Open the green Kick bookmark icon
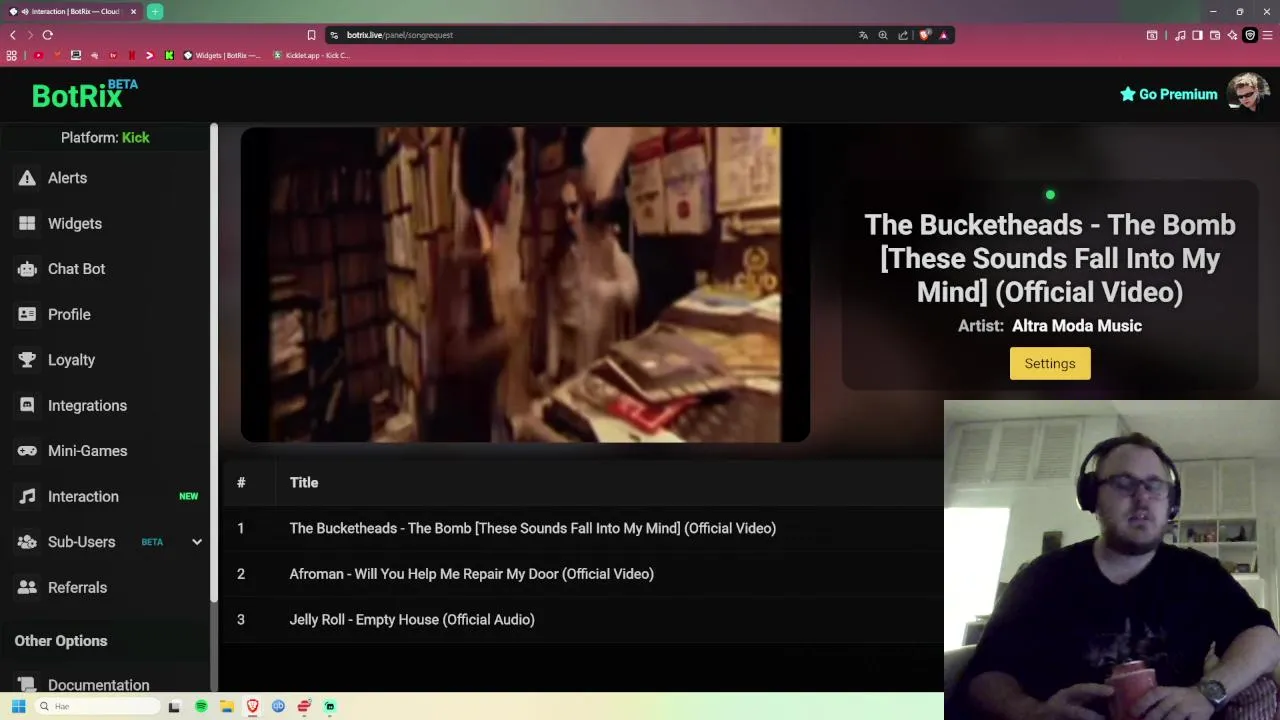The height and width of the screenshot is (720, 1280). click(x=169, y=55)
